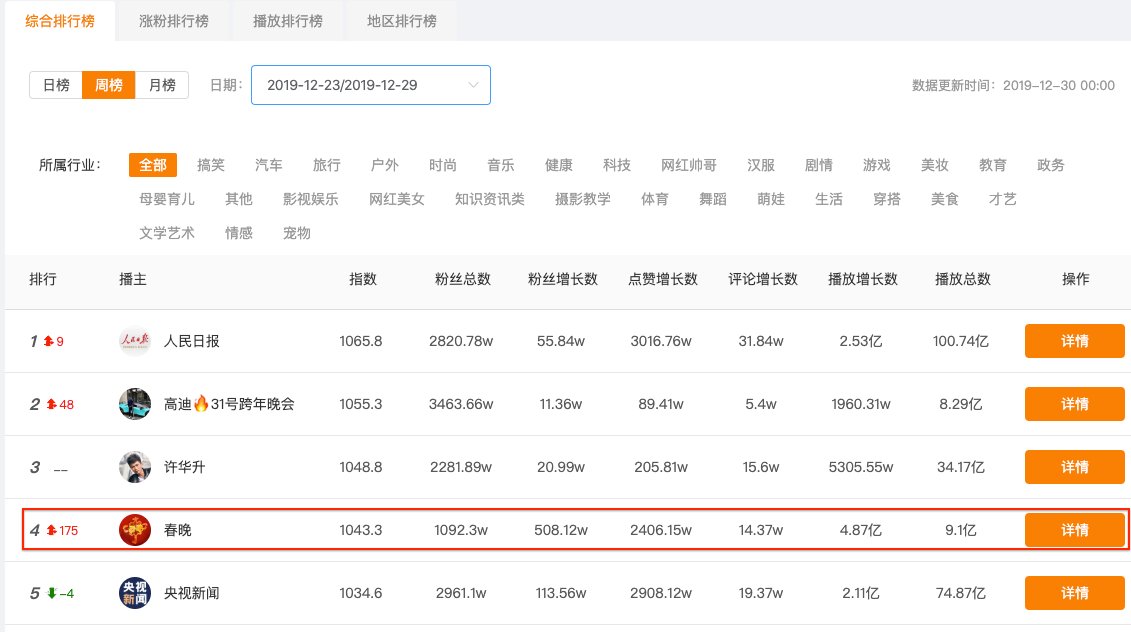Filter industry by 汉服

[761, 165]
